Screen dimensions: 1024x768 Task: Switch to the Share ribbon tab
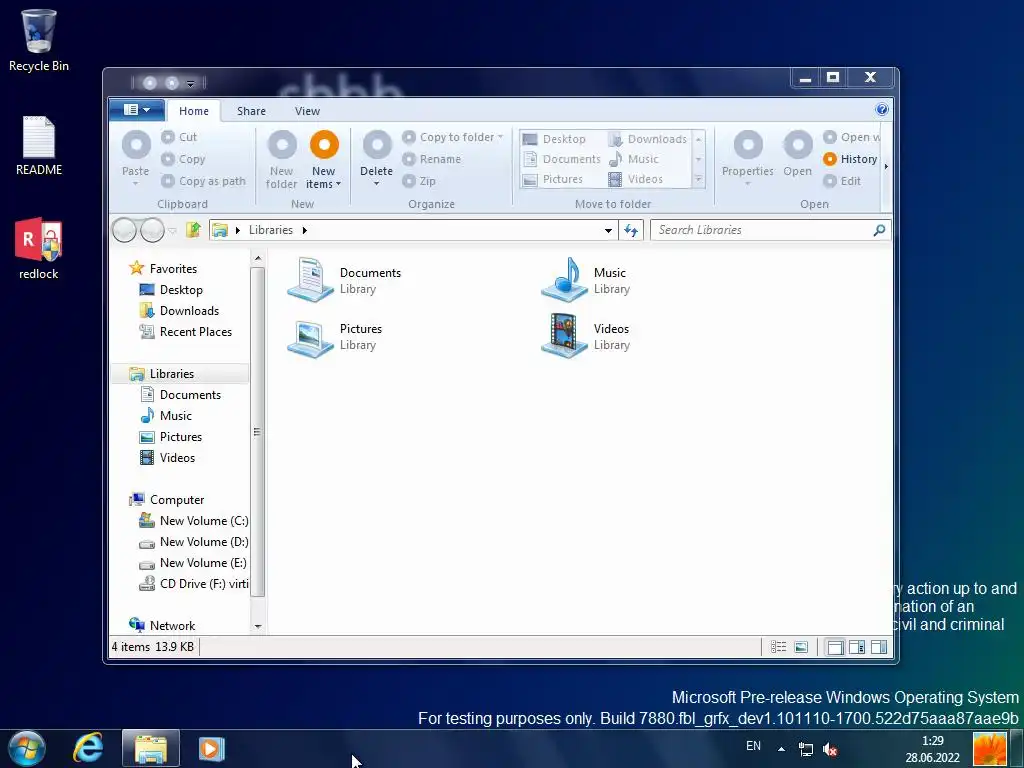(251, 111)
